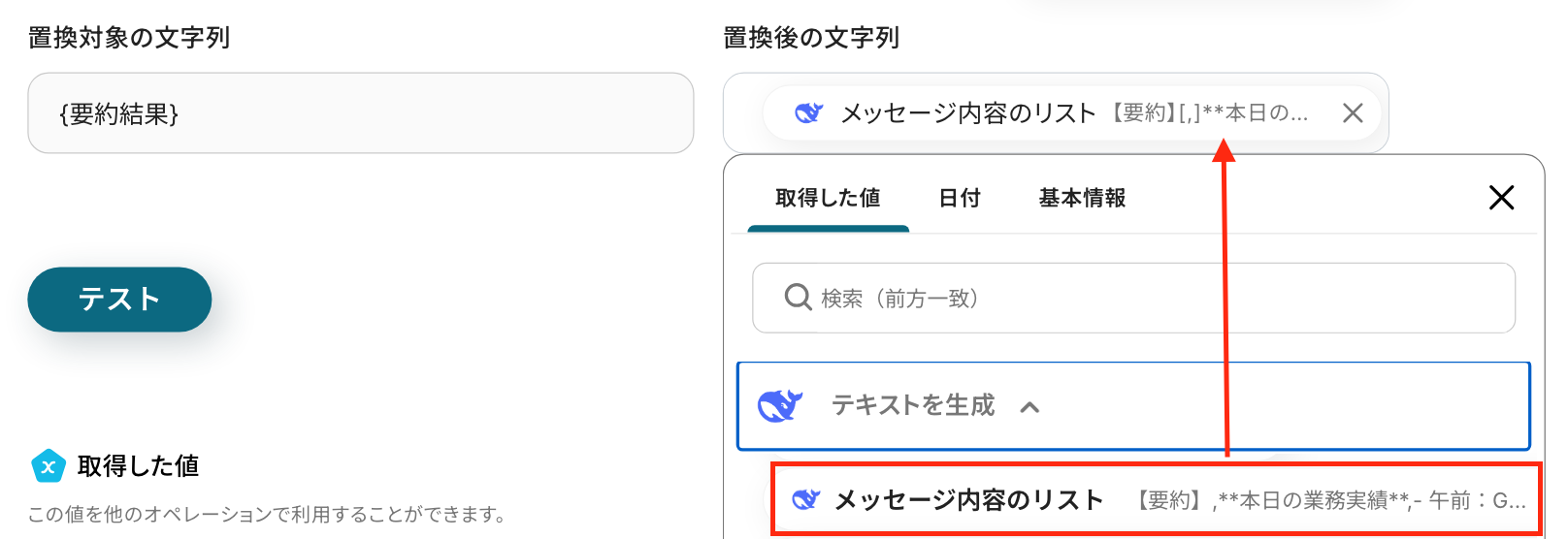Close the value picker panel with X
The width and height of the screenshot is (1568, 539).
(x=1501, y=198)
